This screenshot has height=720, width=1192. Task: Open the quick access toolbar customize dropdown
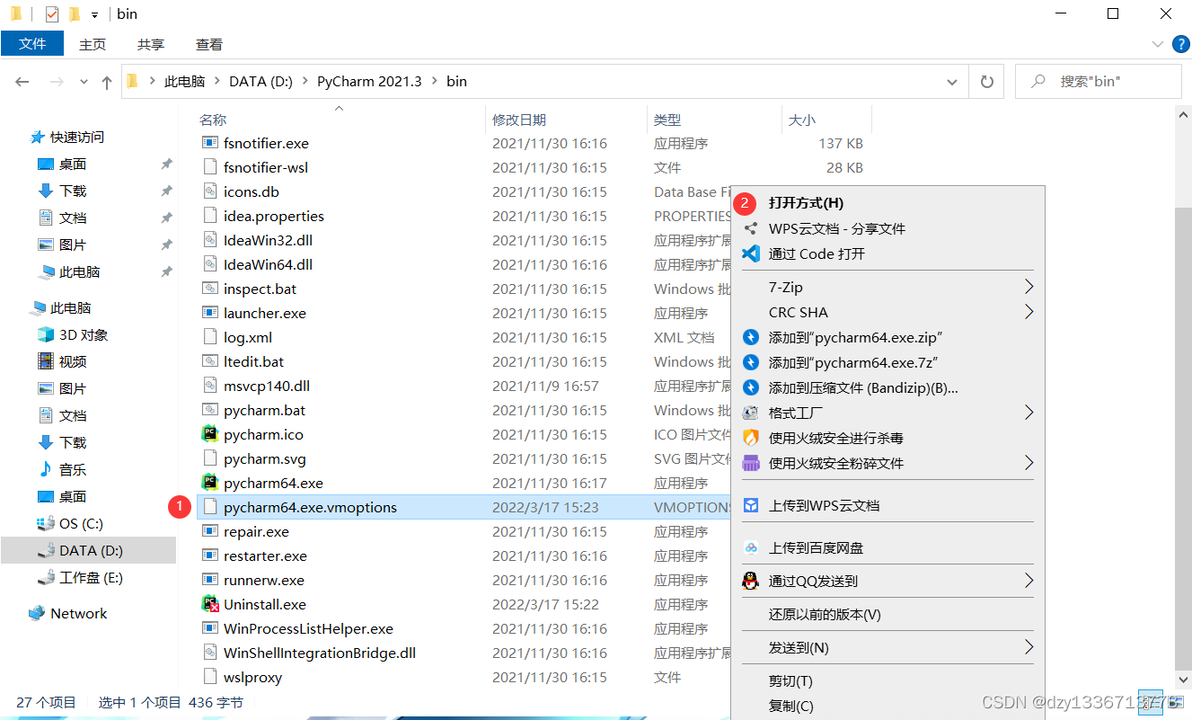tap(94, 14)
